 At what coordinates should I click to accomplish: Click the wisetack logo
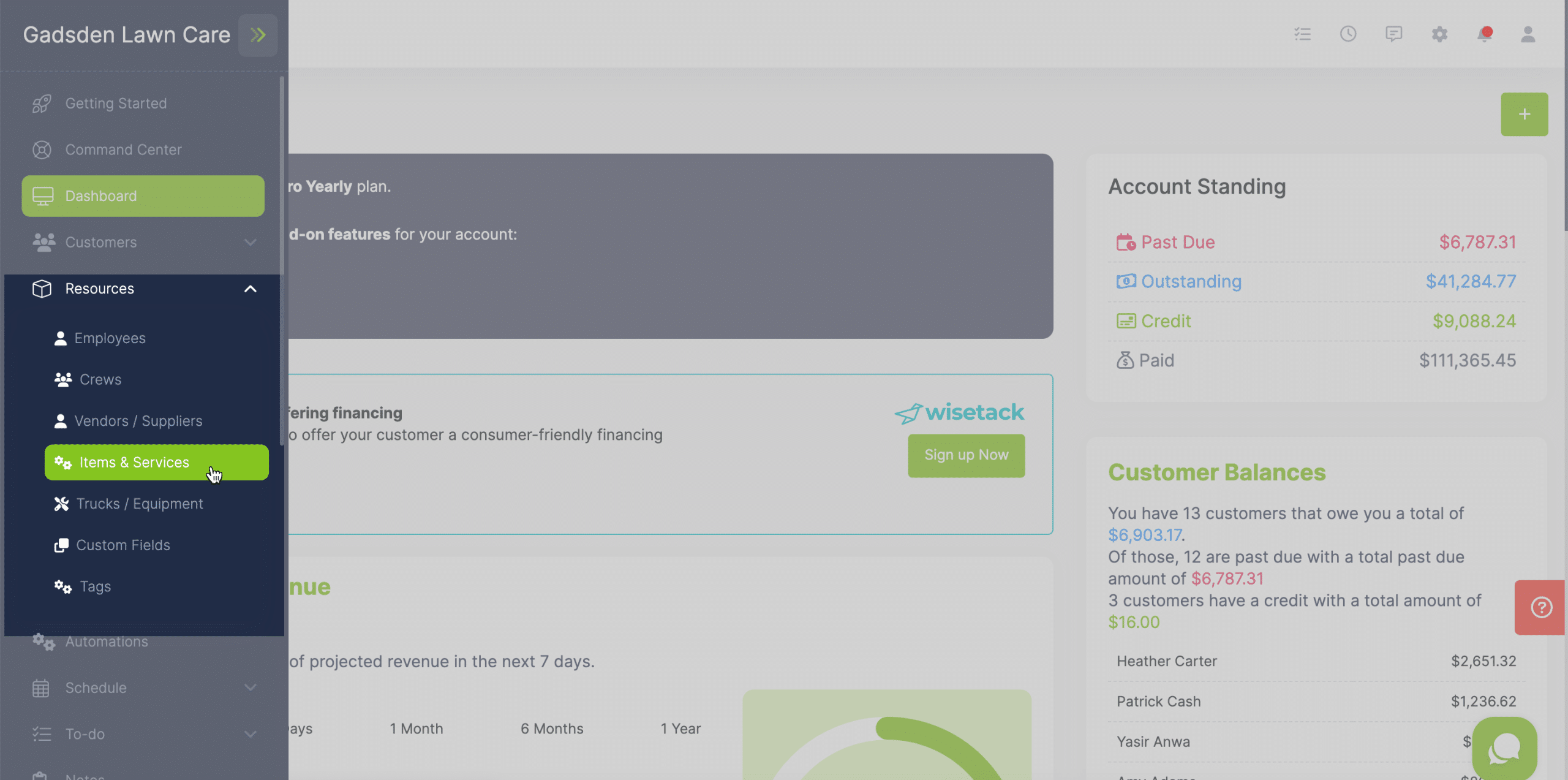959,413
